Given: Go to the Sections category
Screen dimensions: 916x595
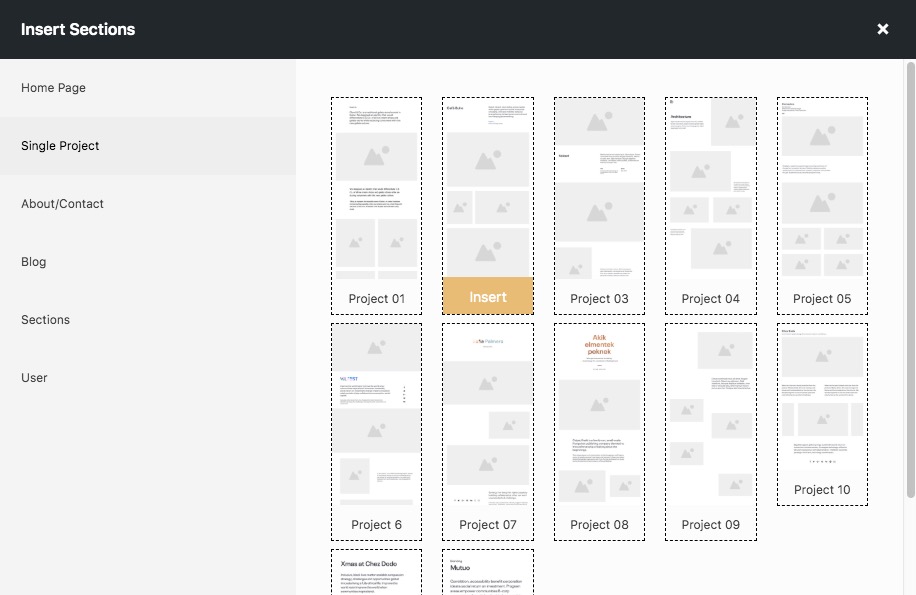Looking at the screenshot, I should coord(148,319).
